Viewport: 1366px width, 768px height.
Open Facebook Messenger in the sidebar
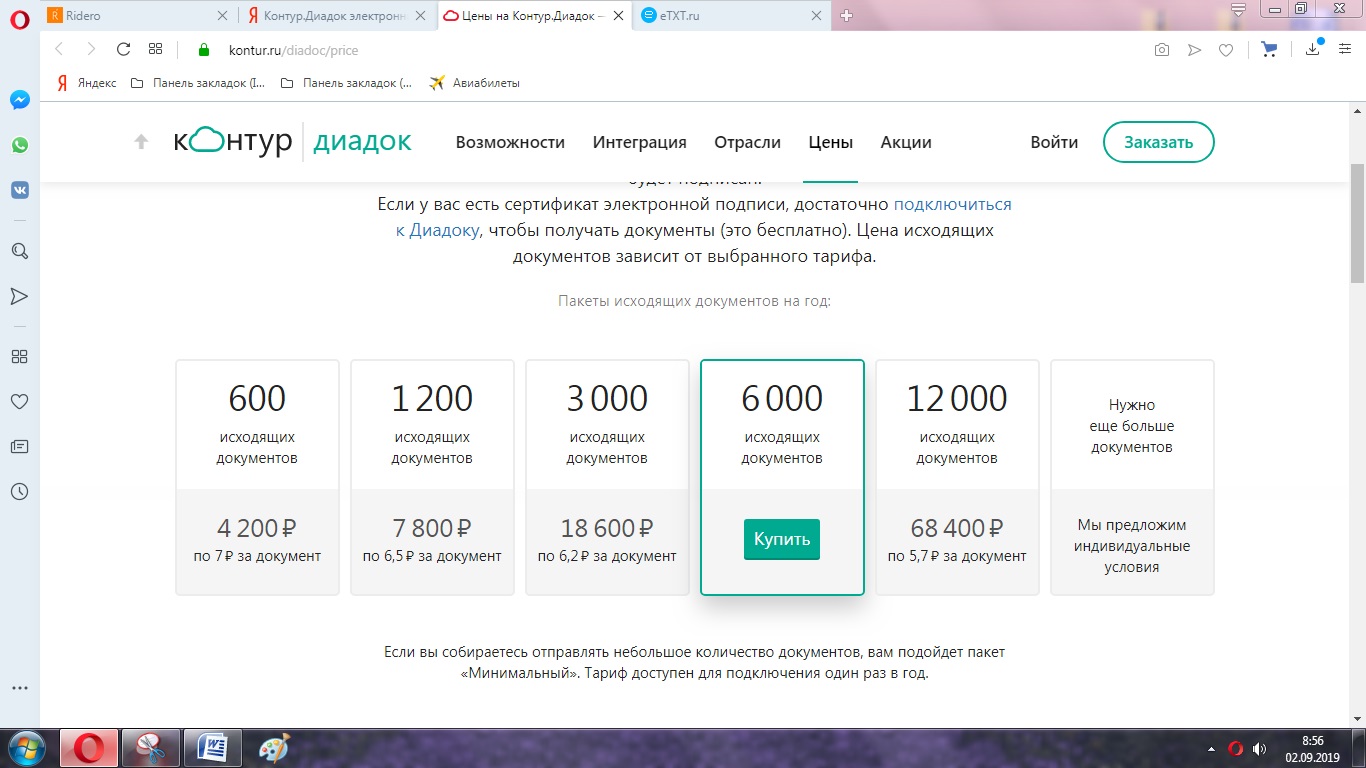pos(19,100)
